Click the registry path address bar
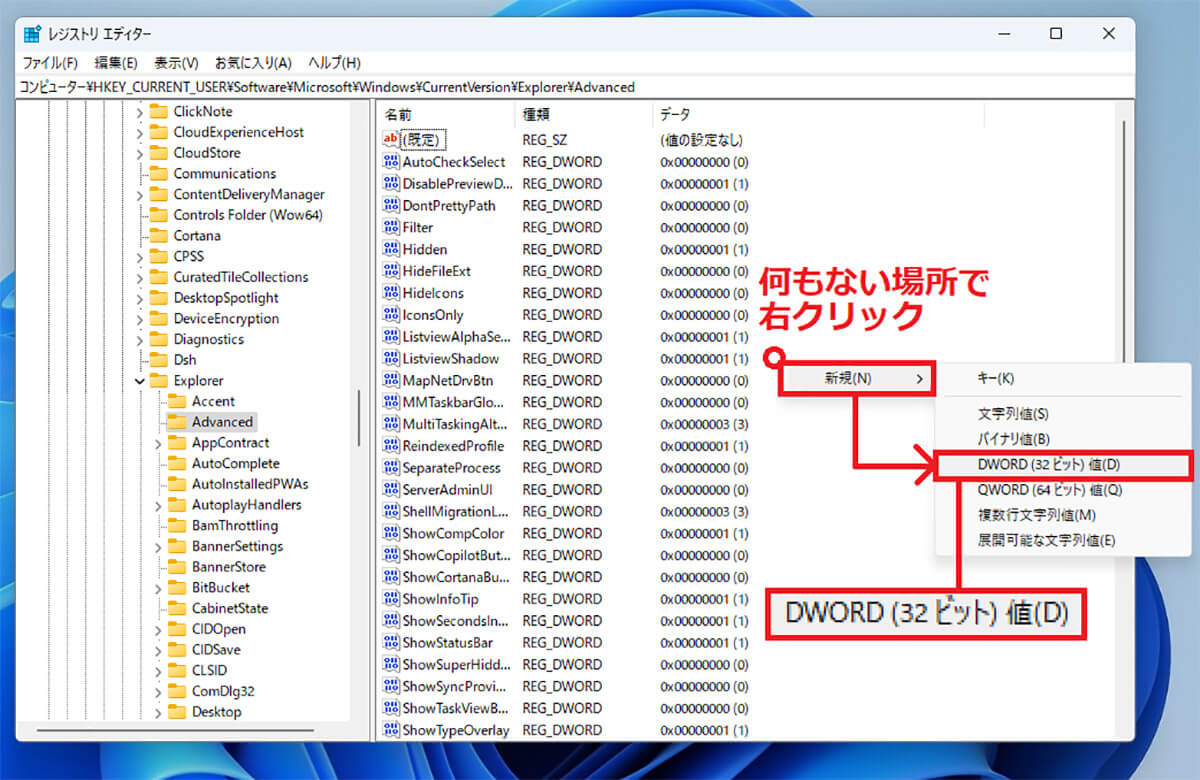This screenshot has width=1200, height=780. [576, 87]
